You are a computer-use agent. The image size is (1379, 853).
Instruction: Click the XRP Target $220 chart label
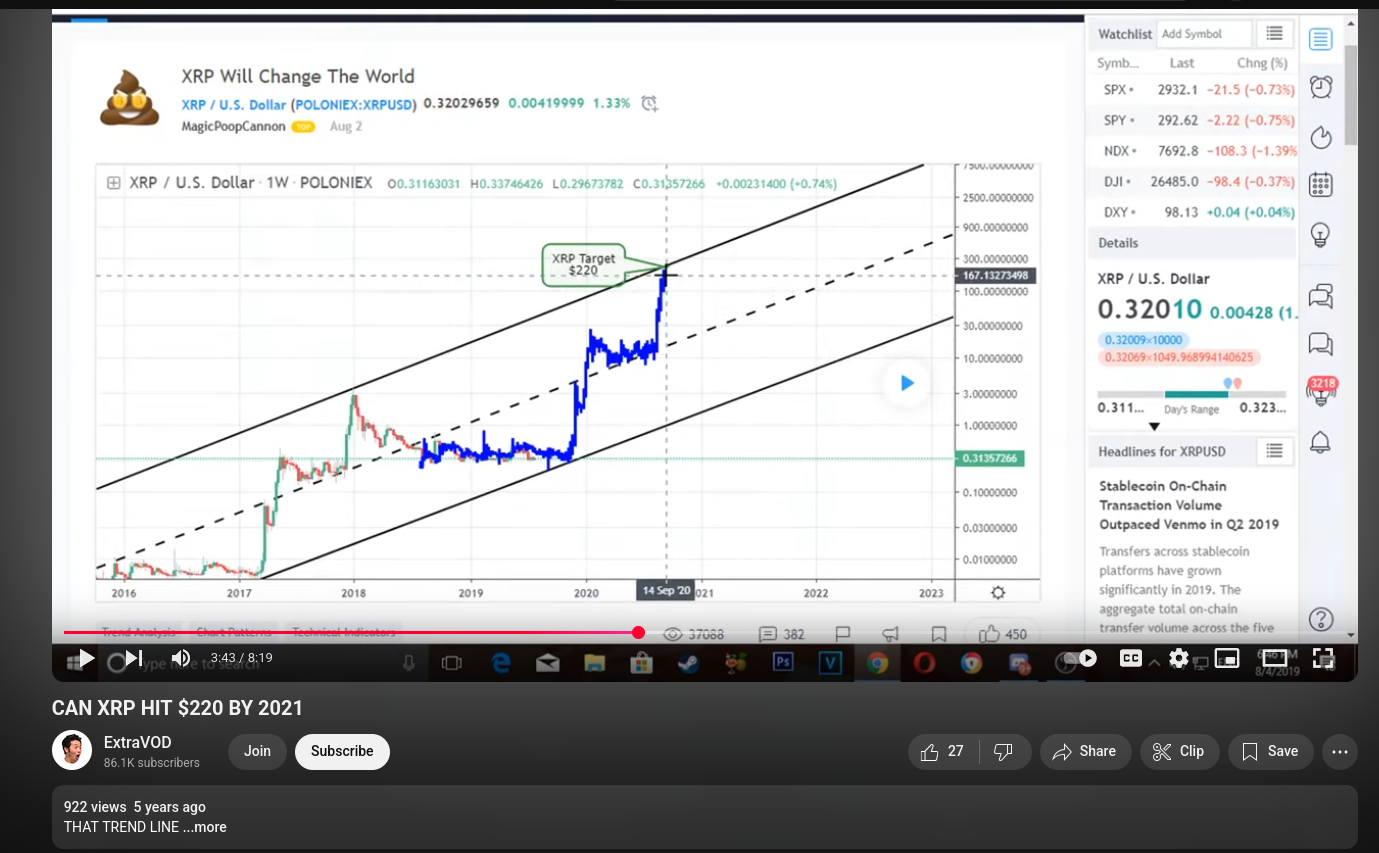pyautogui.click(x=583, y=265)
